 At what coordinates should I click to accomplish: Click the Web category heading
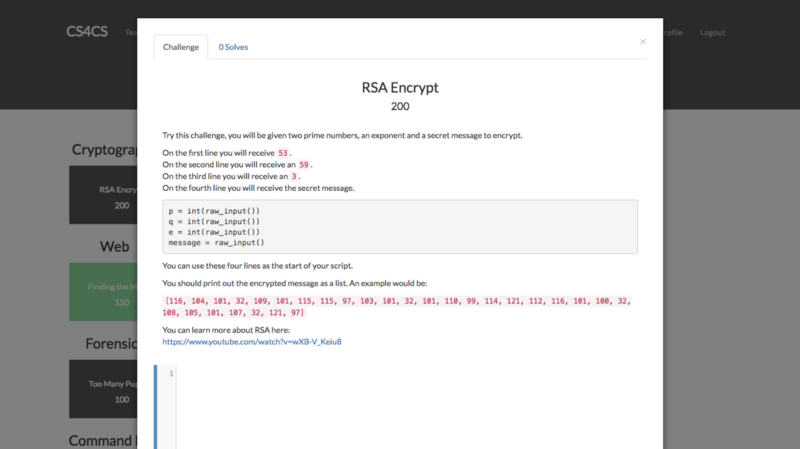[x=114, y=246]
